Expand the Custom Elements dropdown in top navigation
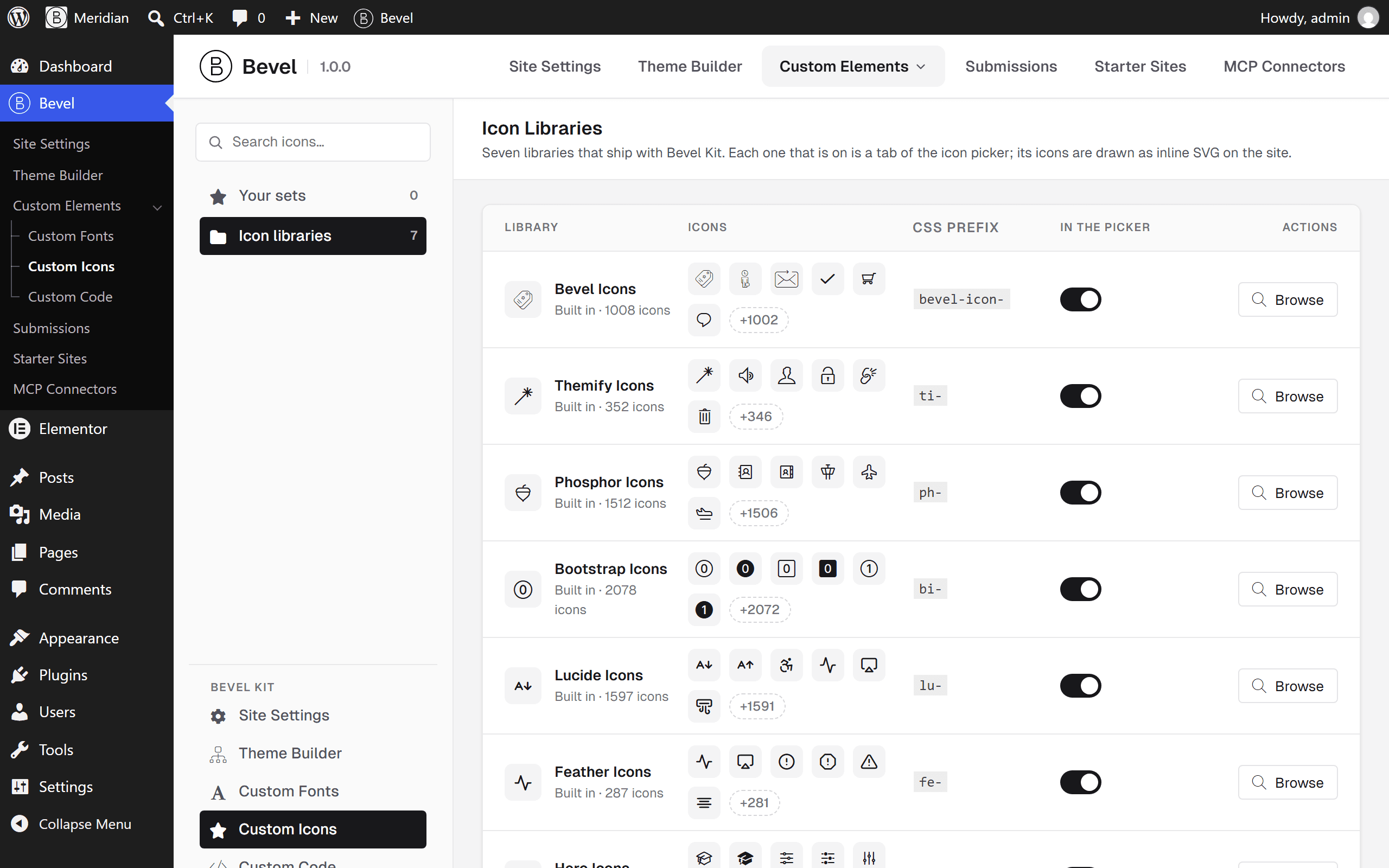 tap(853, 67)
